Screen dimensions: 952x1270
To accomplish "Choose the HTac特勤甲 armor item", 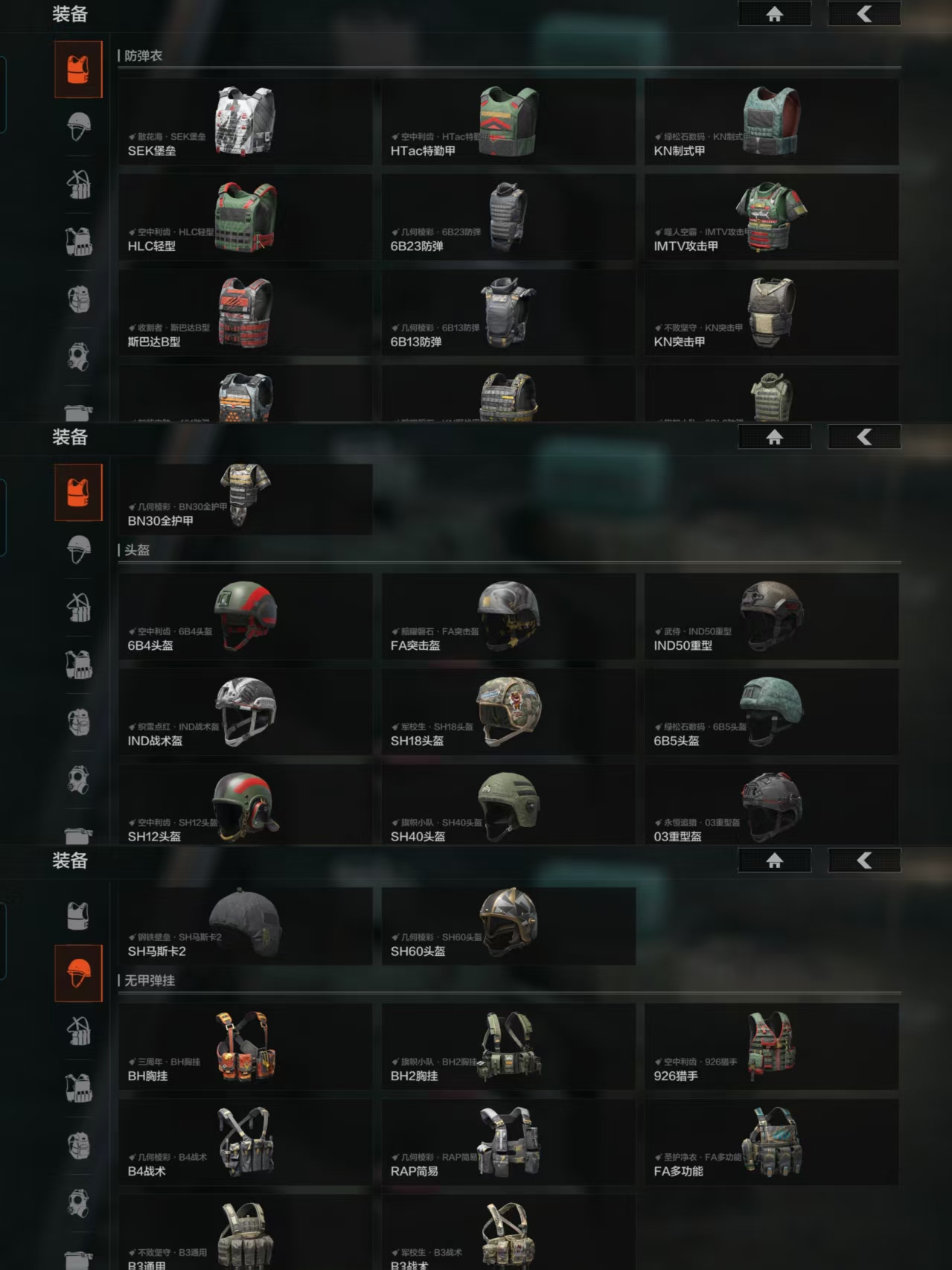I will (508, 122).
